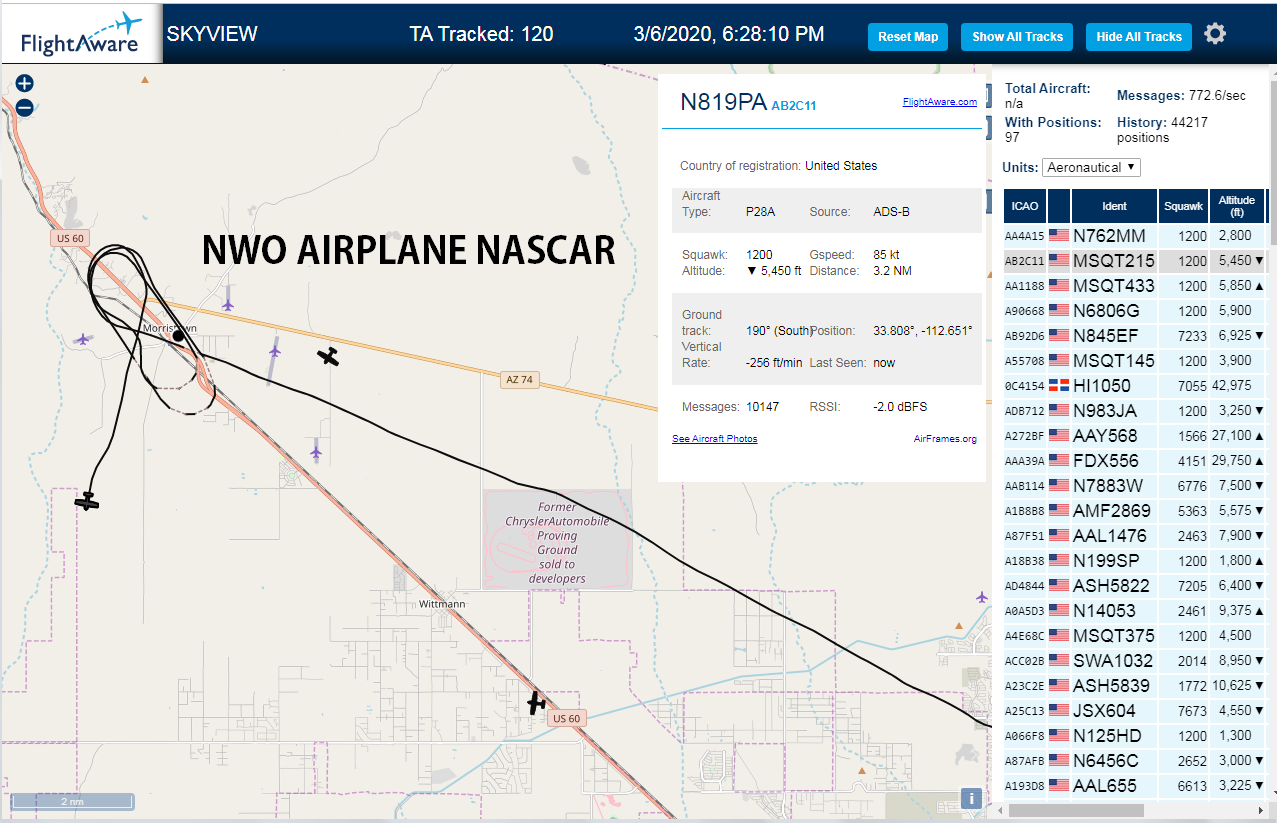
Task: Select ASH5822 in aircraft list
Action: (1135, 586)
